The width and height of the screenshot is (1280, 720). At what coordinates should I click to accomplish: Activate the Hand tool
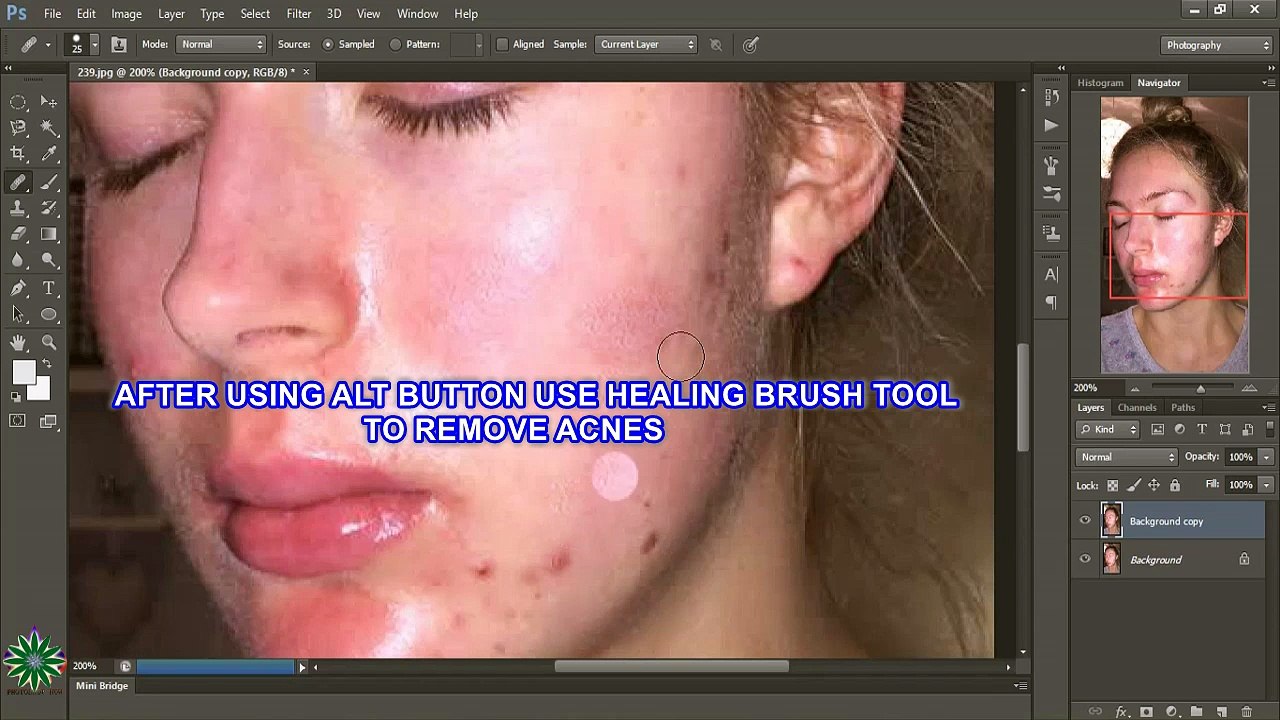(18, 343)
